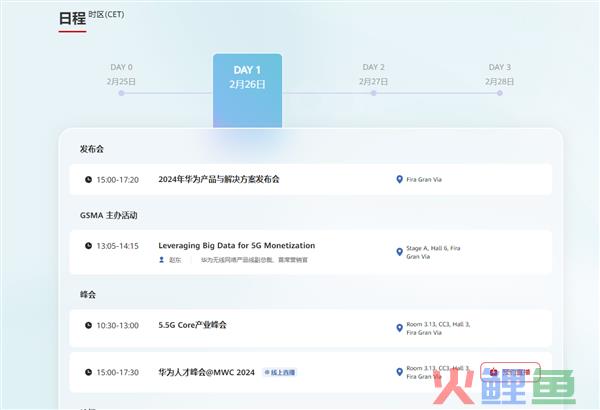
Task: Switch to the DAY 2 2月27日 tab
Action: pyautogui.click(x=373, y=74)
